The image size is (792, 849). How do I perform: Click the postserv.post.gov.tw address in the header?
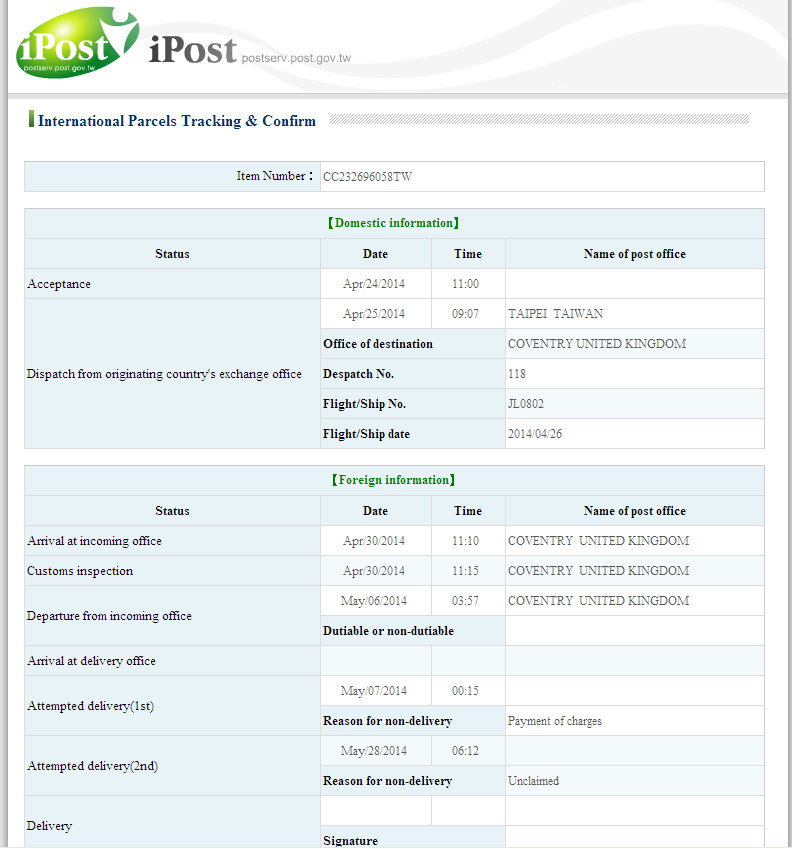point(296,58)
